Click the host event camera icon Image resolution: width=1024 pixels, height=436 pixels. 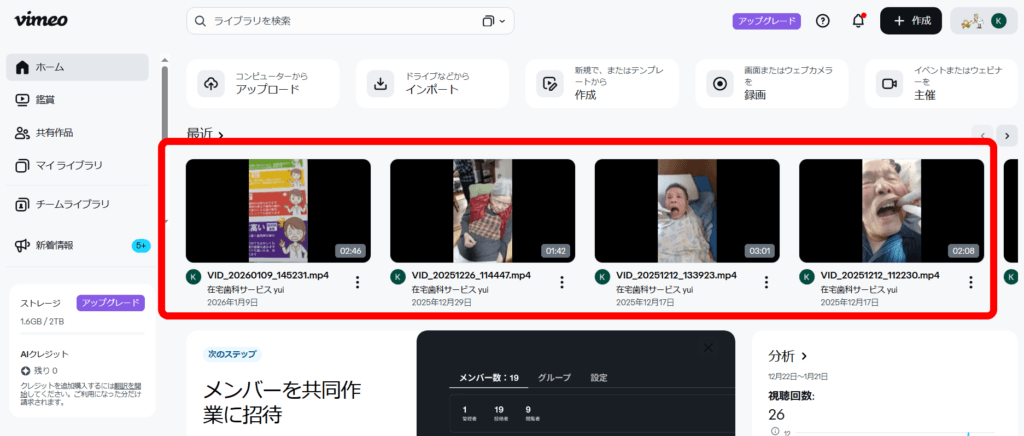point(888,83)
